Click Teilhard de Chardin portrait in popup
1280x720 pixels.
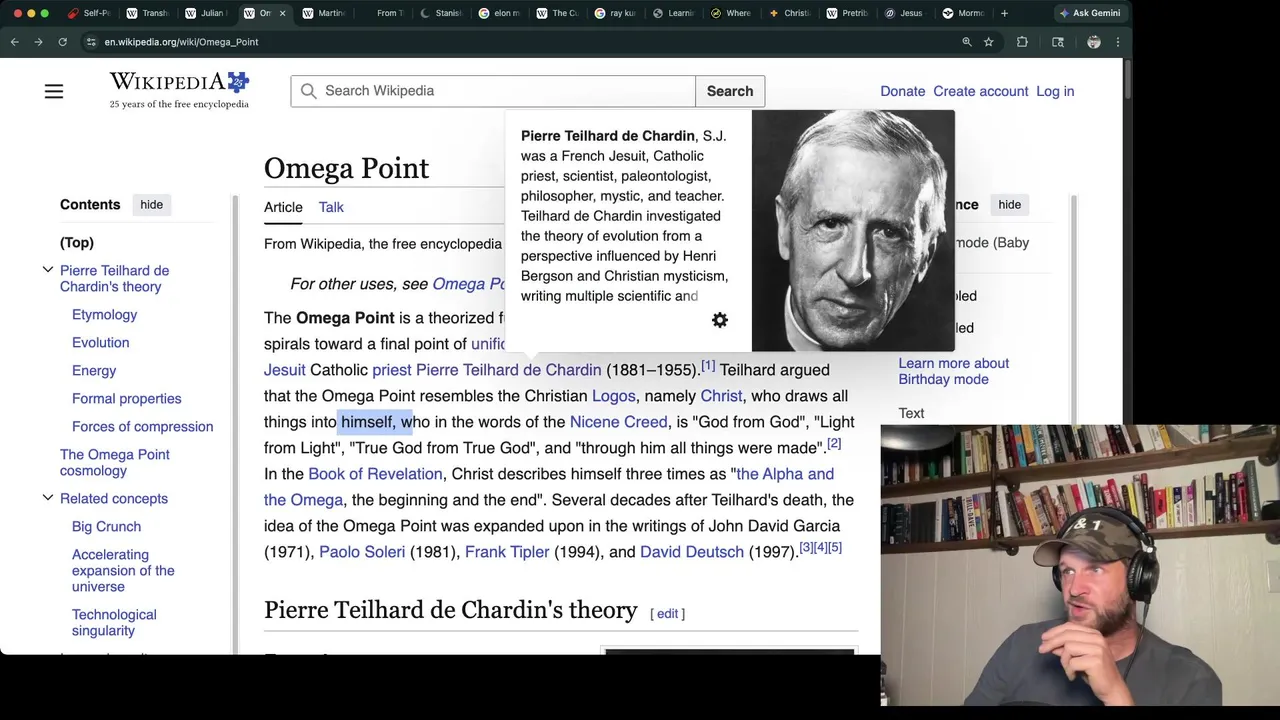(853, 230)
